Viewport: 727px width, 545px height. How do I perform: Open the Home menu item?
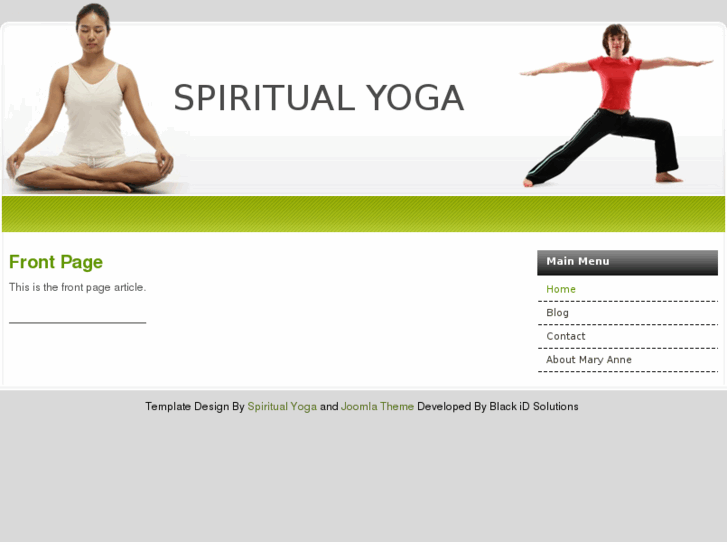(x=561, y=289)
